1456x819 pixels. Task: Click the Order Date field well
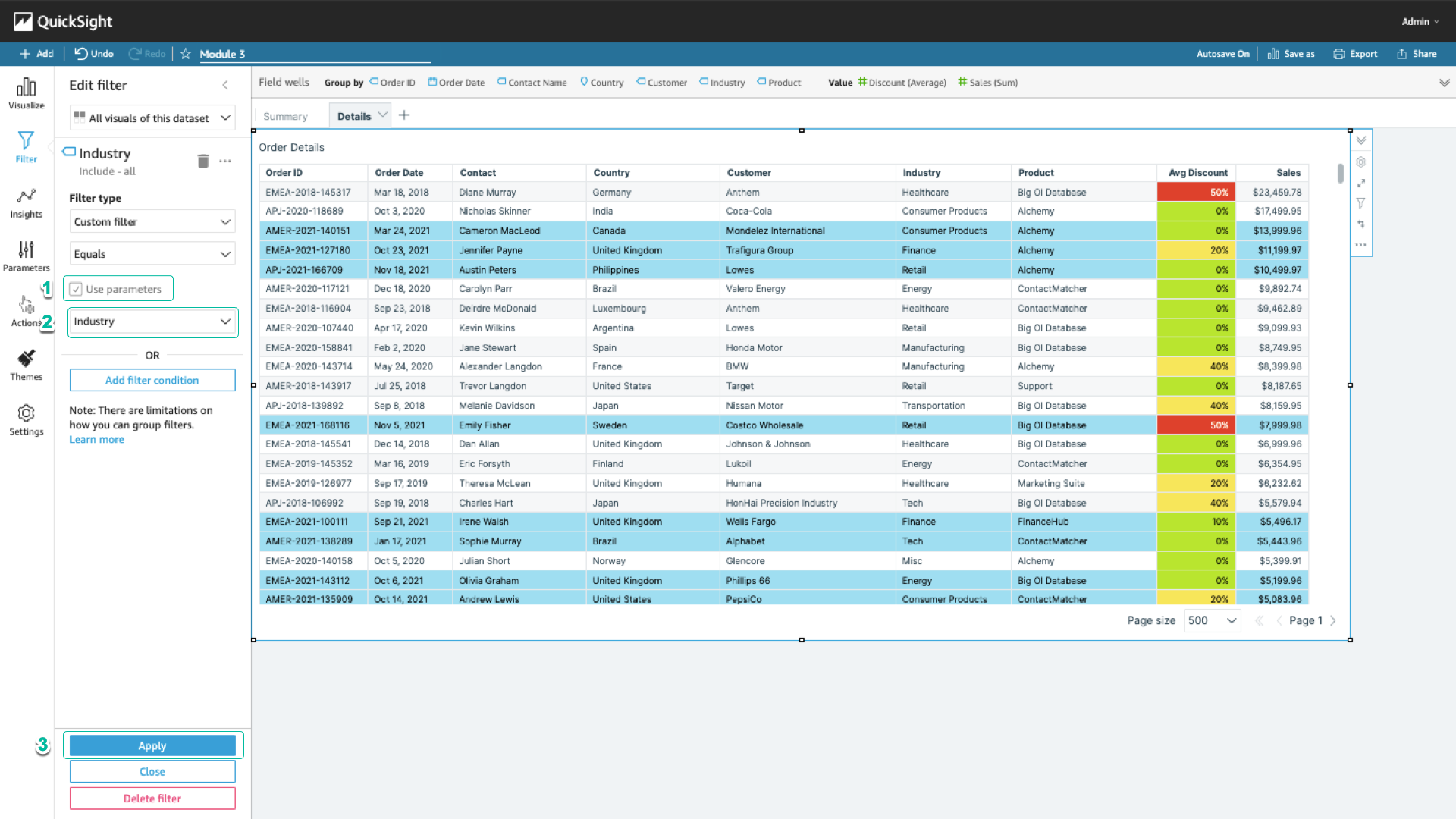tap(456, 83)
